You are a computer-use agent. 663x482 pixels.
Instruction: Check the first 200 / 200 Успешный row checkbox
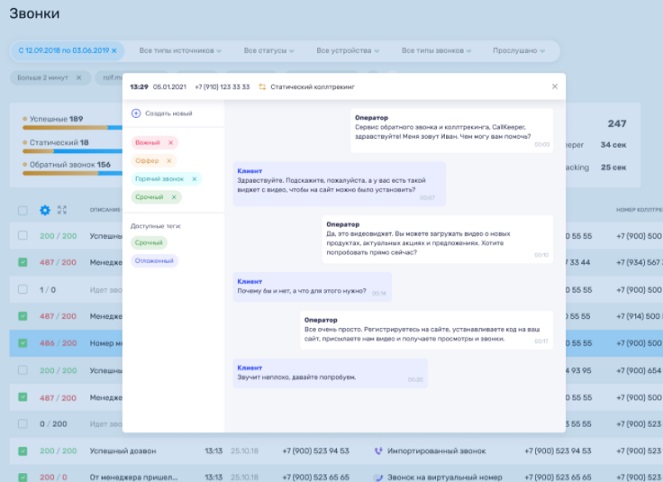(x=23, y=236)
